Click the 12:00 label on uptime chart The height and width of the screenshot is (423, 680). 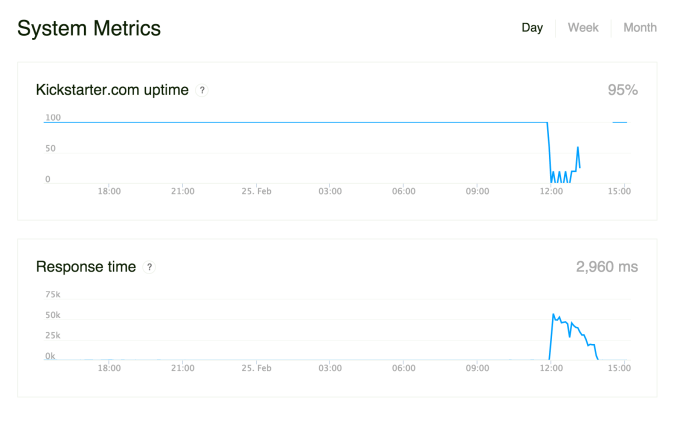point(551,191)
